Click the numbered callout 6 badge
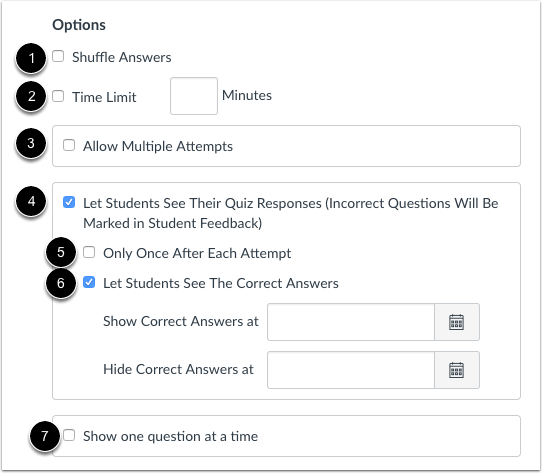The width and height of the screenshot is (542, 473). click(61, 283)
